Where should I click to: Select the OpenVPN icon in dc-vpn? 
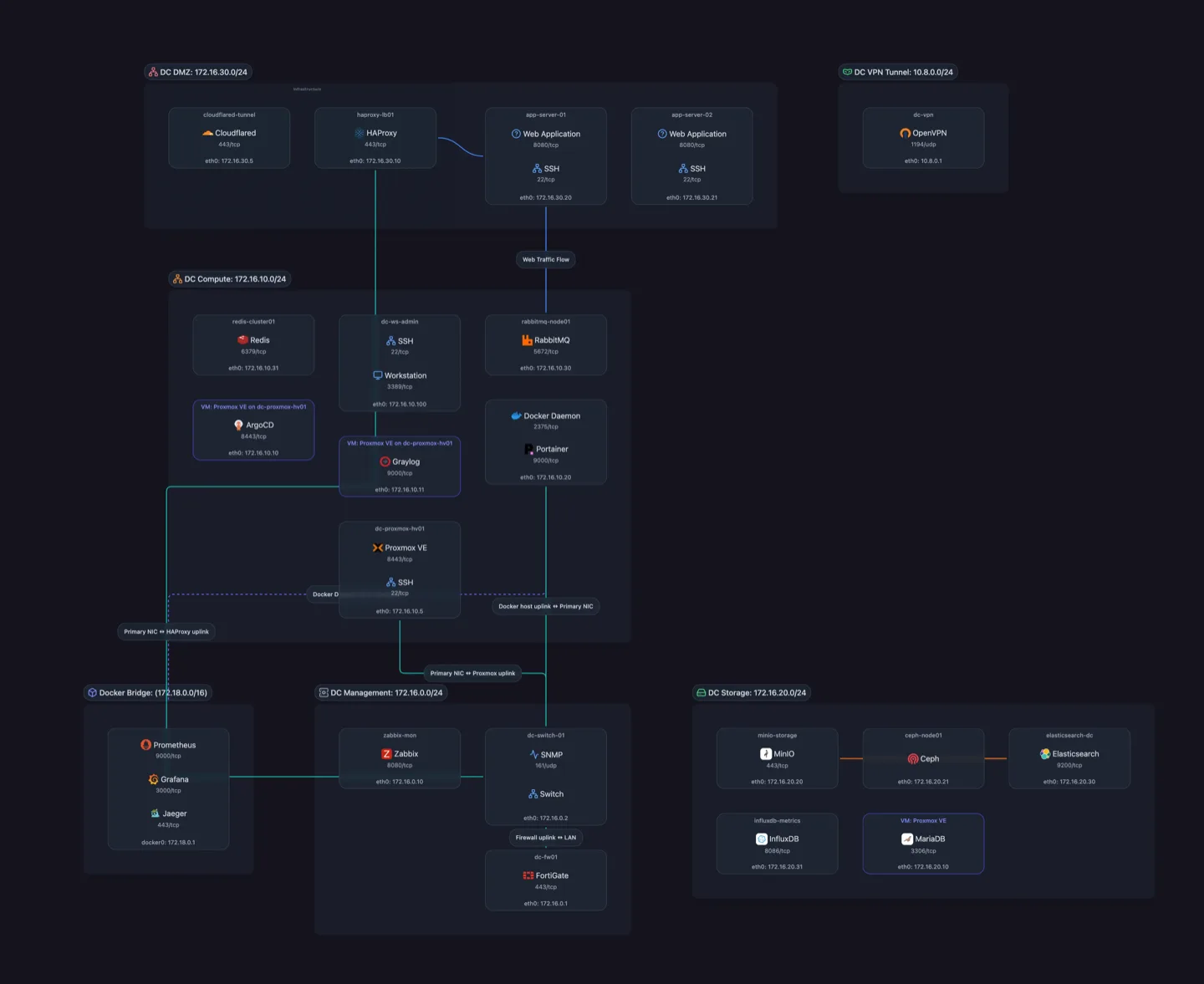pos(905,132)
